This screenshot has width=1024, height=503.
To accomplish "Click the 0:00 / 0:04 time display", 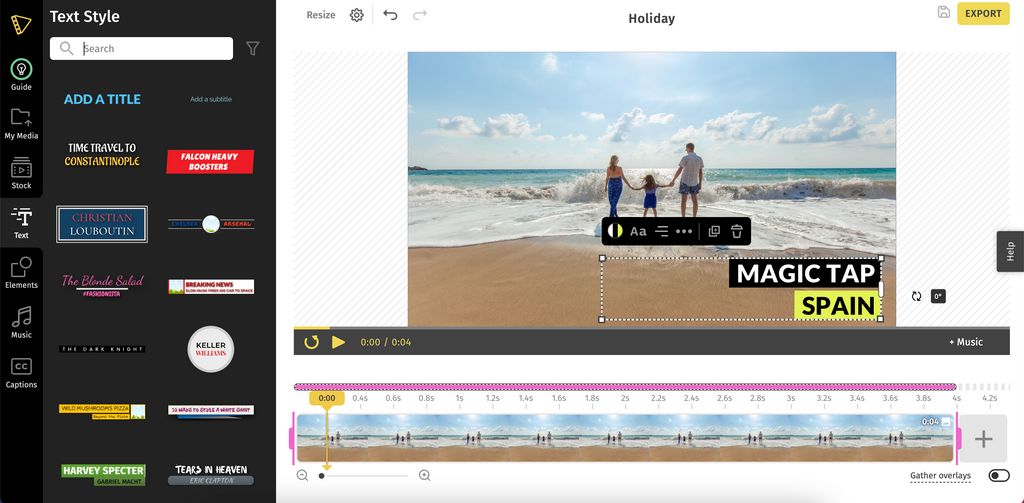I will 385,342.
